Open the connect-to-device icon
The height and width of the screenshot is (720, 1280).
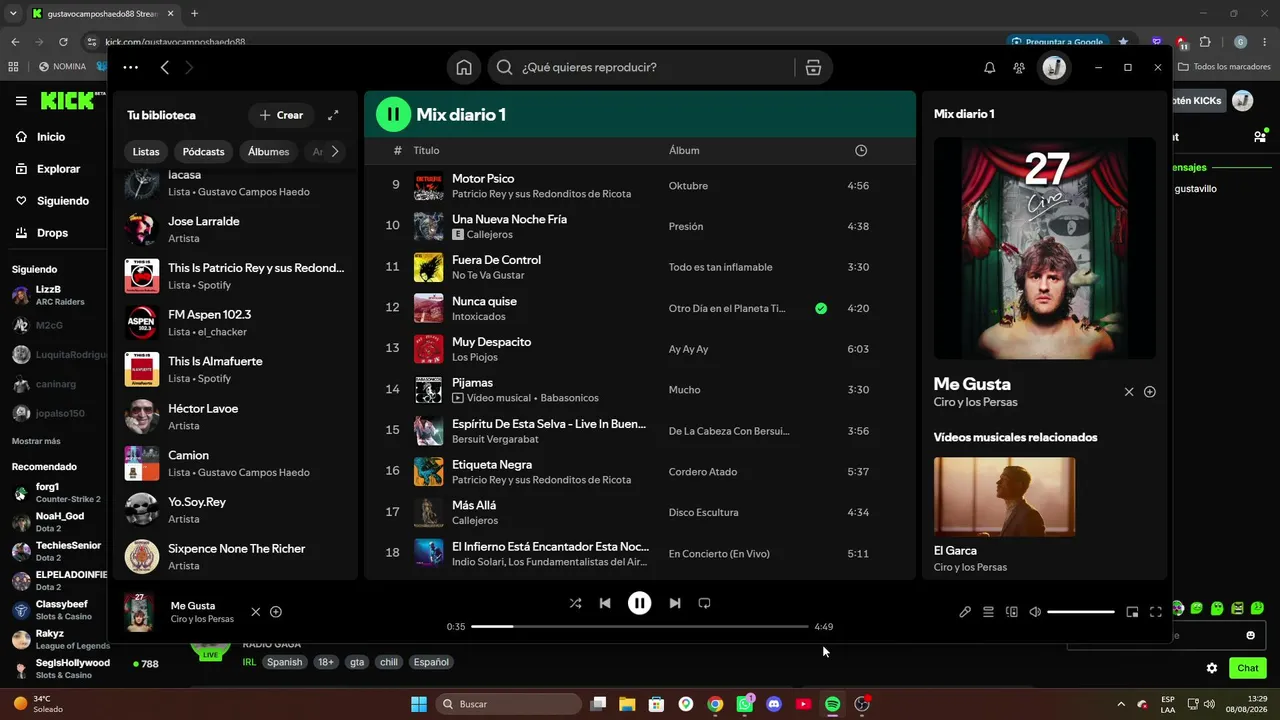pyautogui.click(x=1011, y=612)
